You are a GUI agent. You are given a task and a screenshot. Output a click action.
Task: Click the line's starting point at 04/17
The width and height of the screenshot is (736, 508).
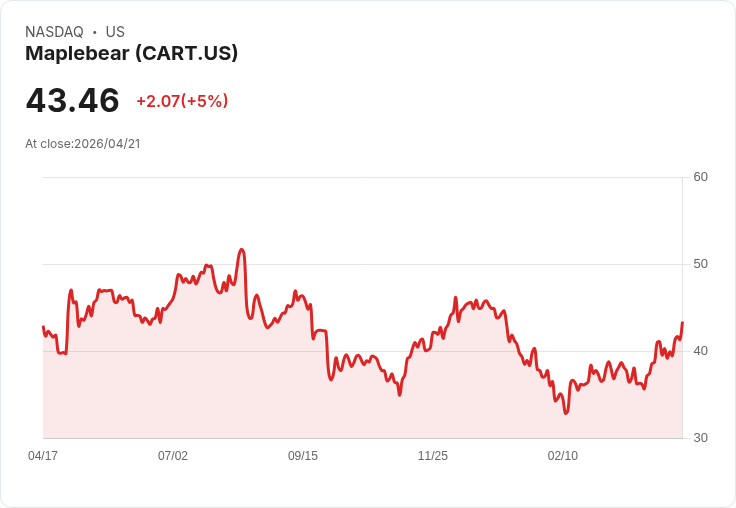43,327
